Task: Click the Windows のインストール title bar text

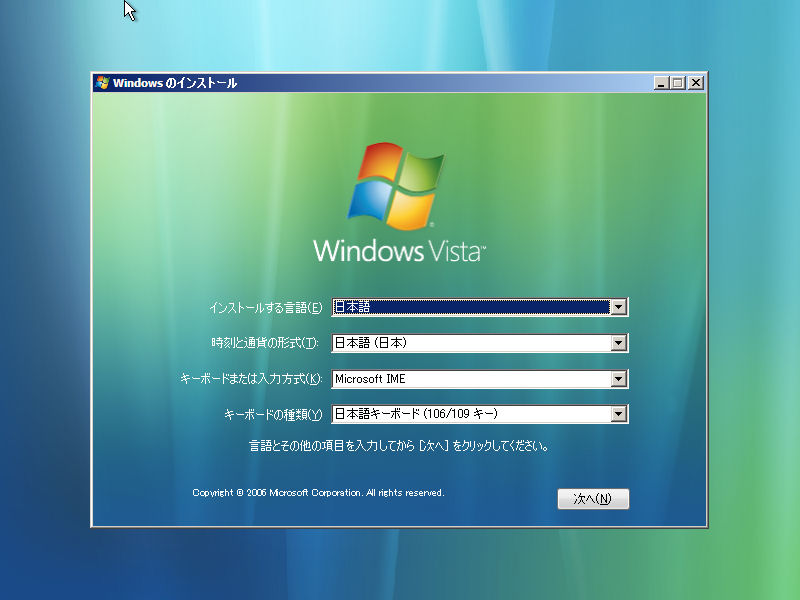Action: coord(175,83)
